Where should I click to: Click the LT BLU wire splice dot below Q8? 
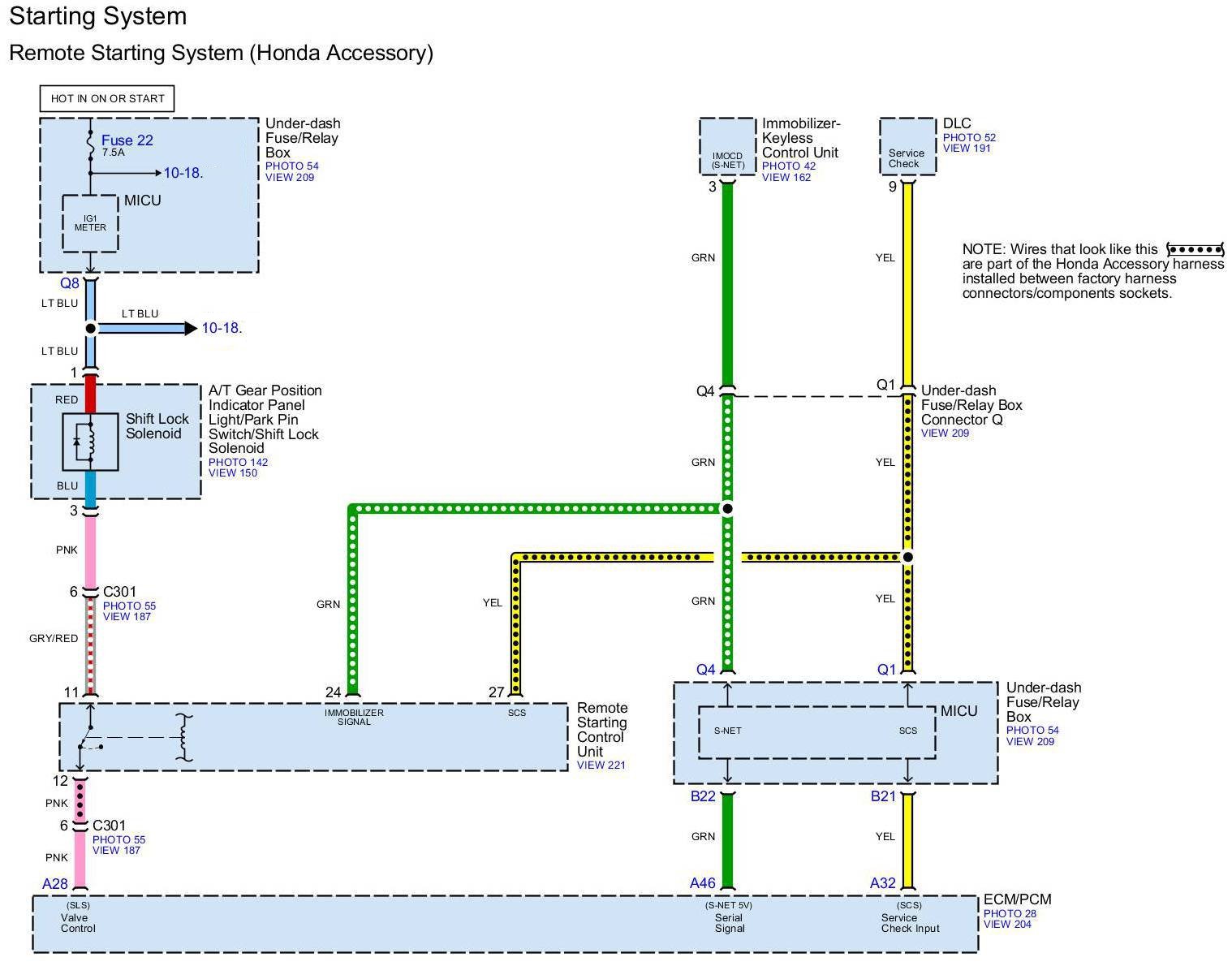pos(90,328)
